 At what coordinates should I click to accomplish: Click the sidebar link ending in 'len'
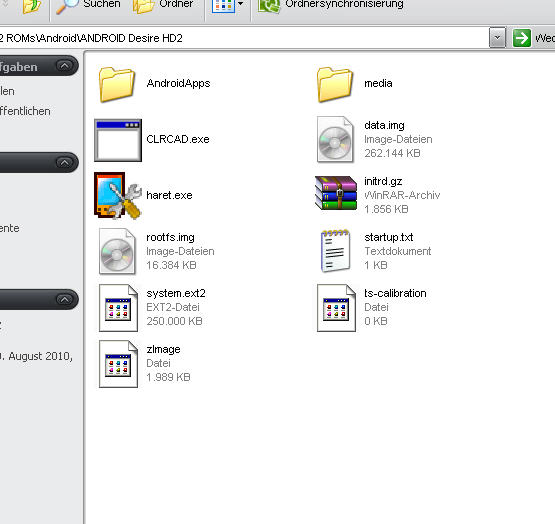coord(7,91)
